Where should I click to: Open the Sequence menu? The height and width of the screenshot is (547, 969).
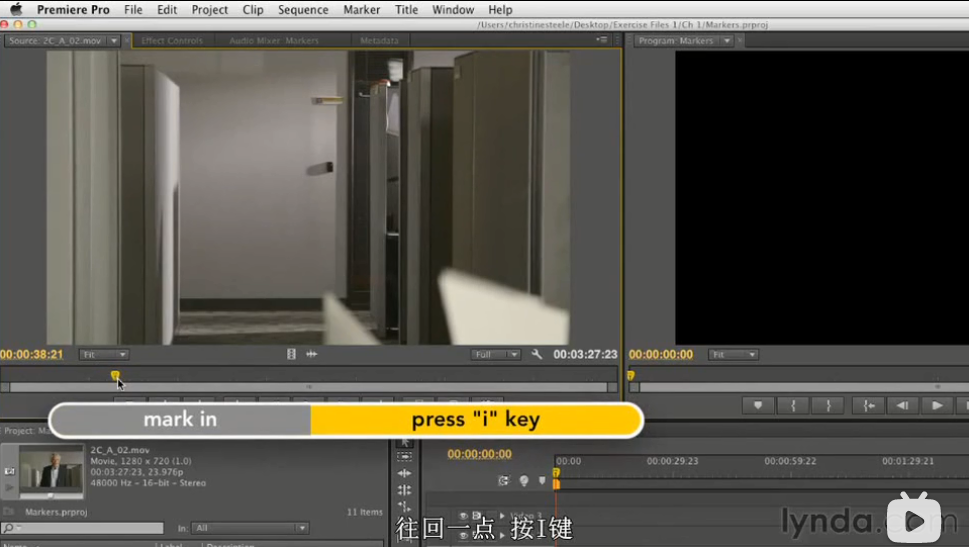point(303,10)
